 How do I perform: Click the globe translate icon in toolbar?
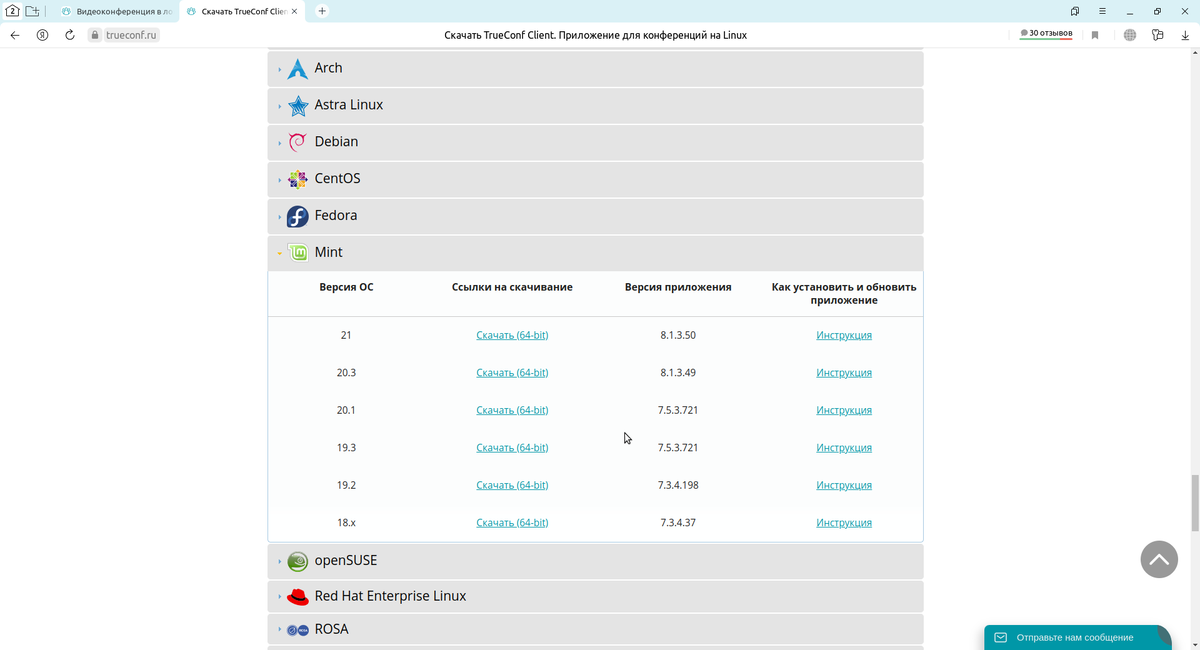coord(1130,35)
